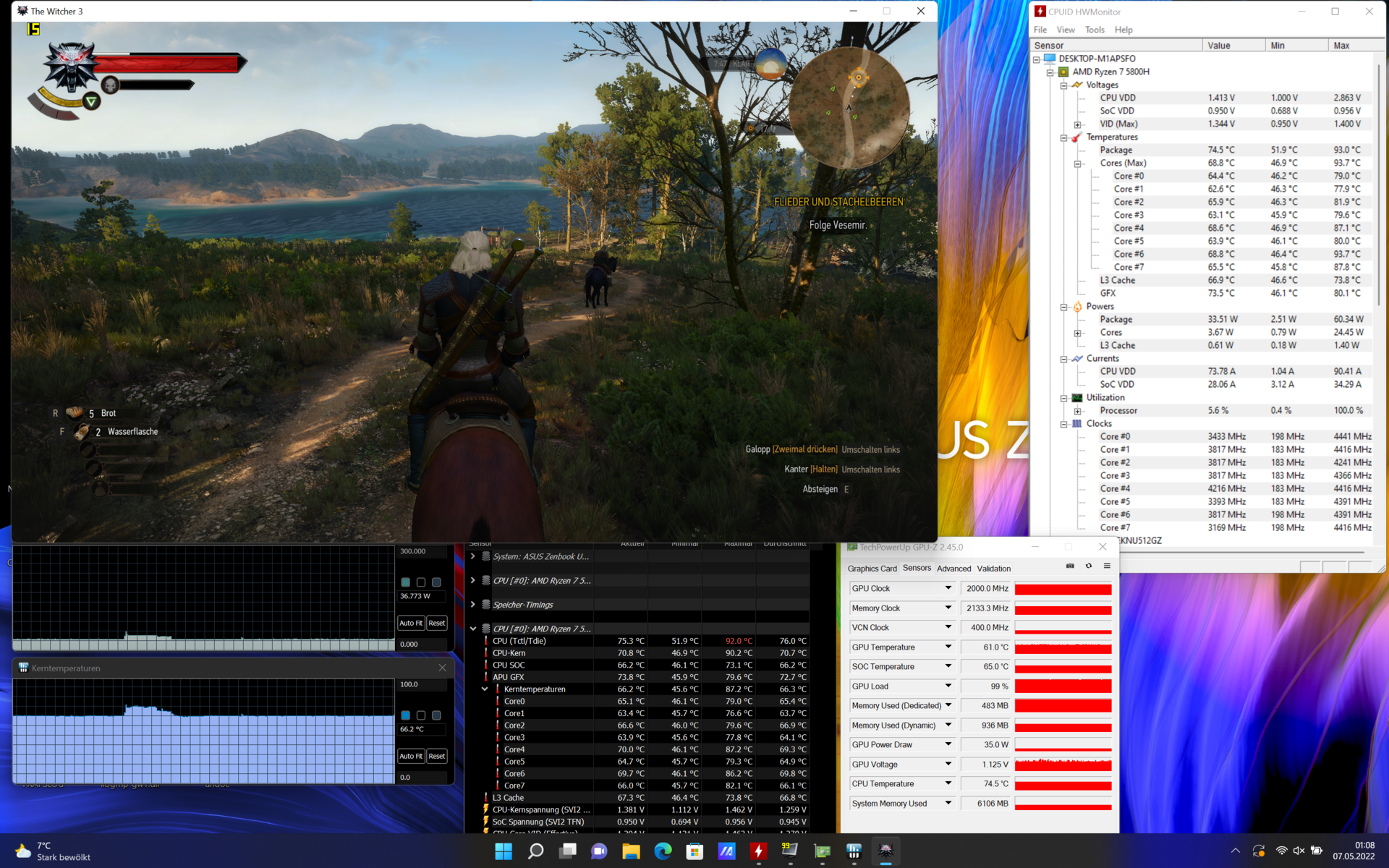The image size is (1389, 868).
Task: Click the blue color swatch on Kerntemperaturen graph
Action: click(406, 715)
